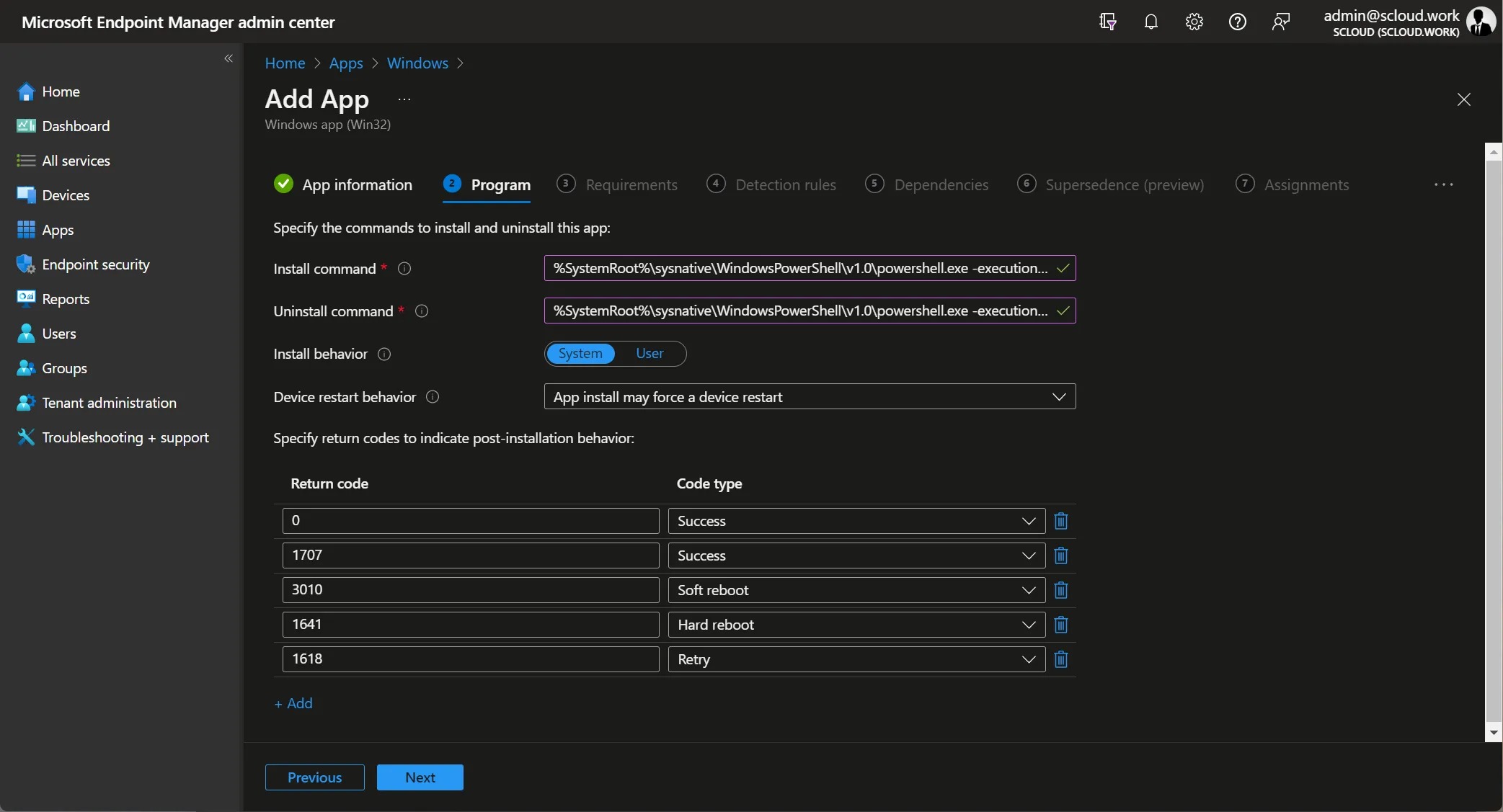1503x812 pixels.
Task: Select the Program step tab
Action: pos(487,185)
